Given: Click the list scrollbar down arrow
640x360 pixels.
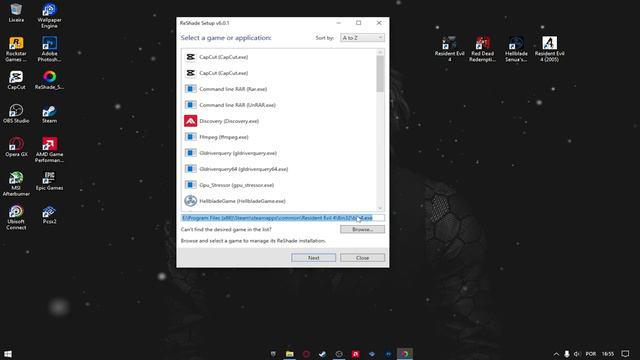Looking at the screenshot, I should [380, 208].
